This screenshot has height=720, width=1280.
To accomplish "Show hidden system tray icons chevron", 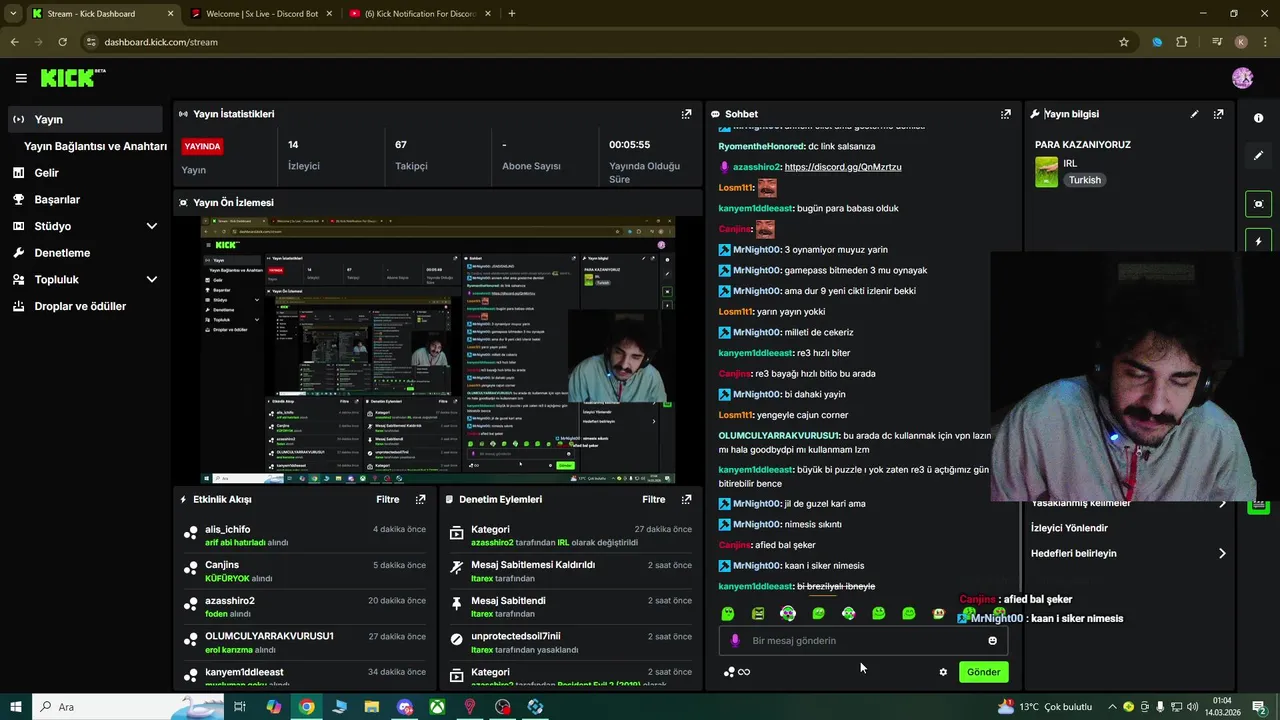I will pos(1112,707).
